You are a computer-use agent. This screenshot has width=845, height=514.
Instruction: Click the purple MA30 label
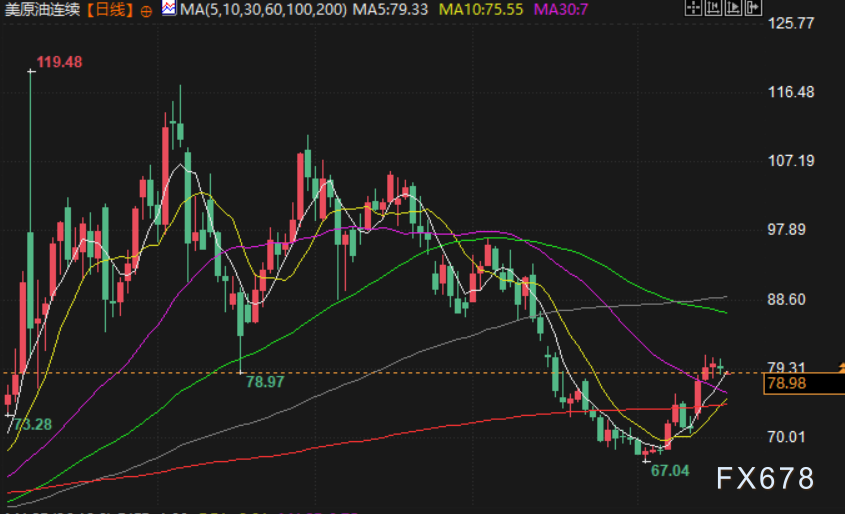coord(560,10)
